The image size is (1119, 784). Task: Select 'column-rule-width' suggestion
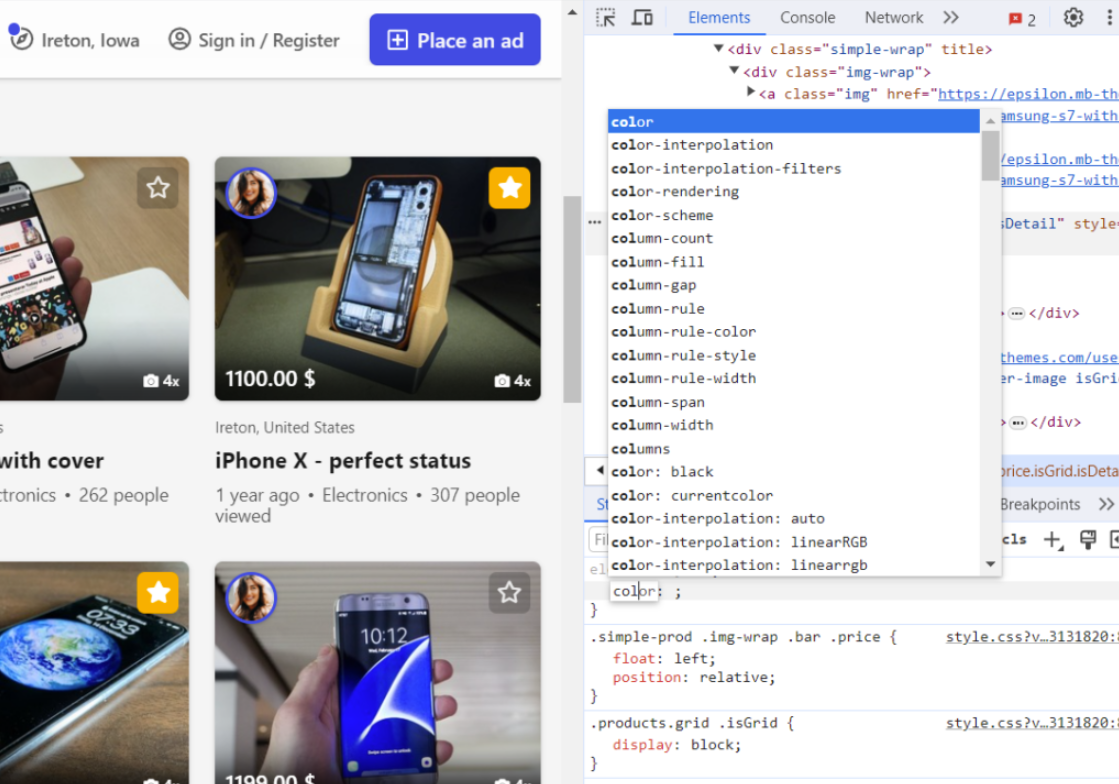794,378
